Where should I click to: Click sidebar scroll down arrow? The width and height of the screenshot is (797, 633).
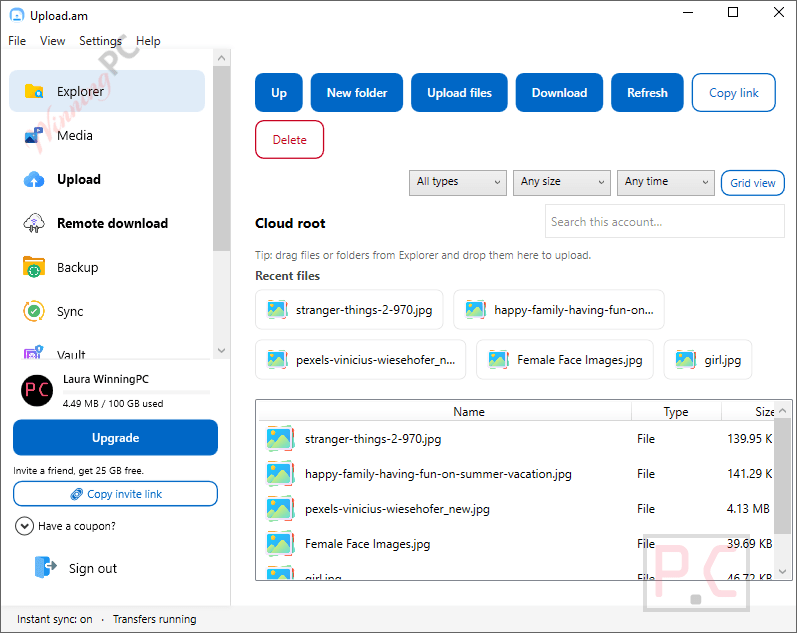click(x=222, y=350)
